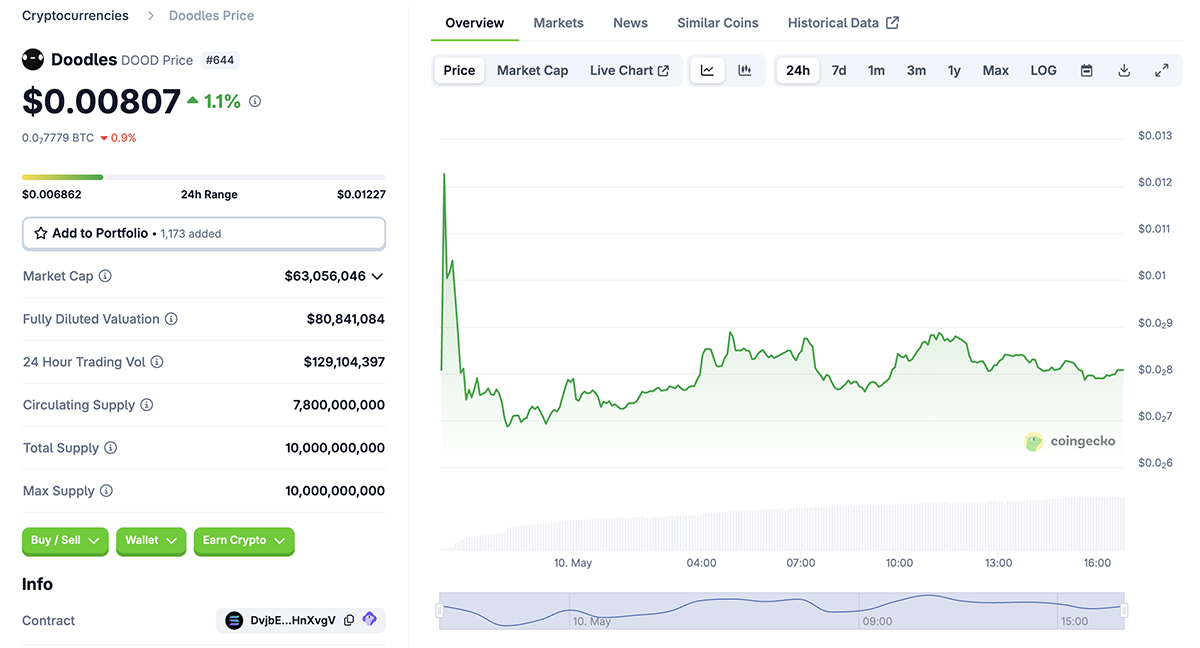Image resolution: width=1200 pixels, height=648 pixels.
Task: Click the price info icon beside 1.1%
Action: 255,101
